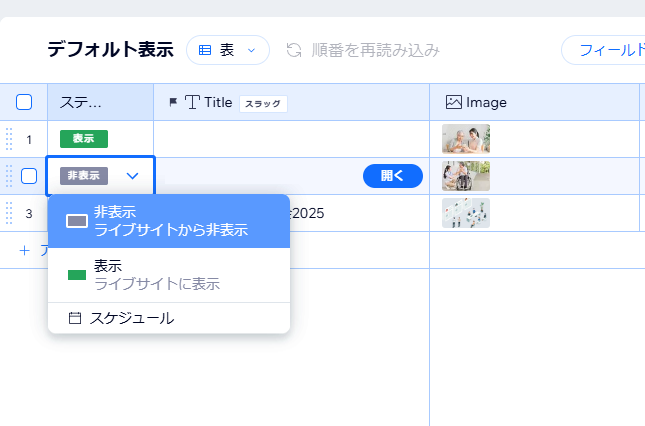Viewport: 645px width, 426px height.
Task: Click the drag handle of the 非表示 row
Action: 9,176
